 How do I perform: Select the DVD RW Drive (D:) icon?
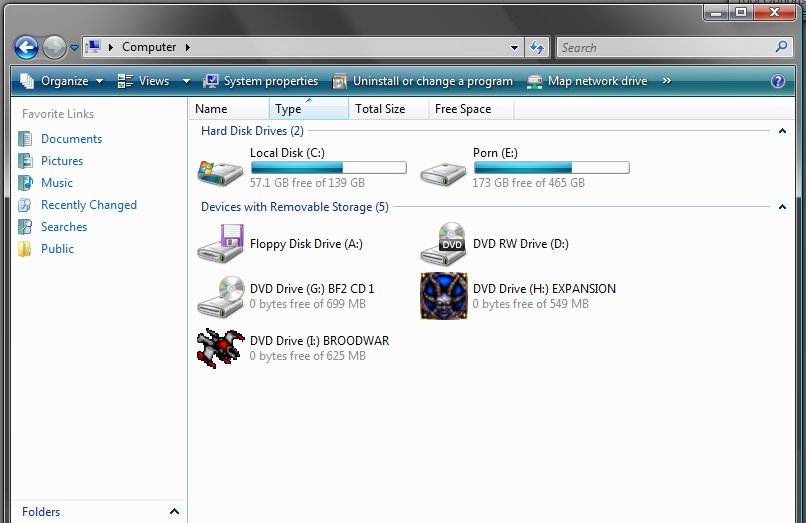[443, 244]
